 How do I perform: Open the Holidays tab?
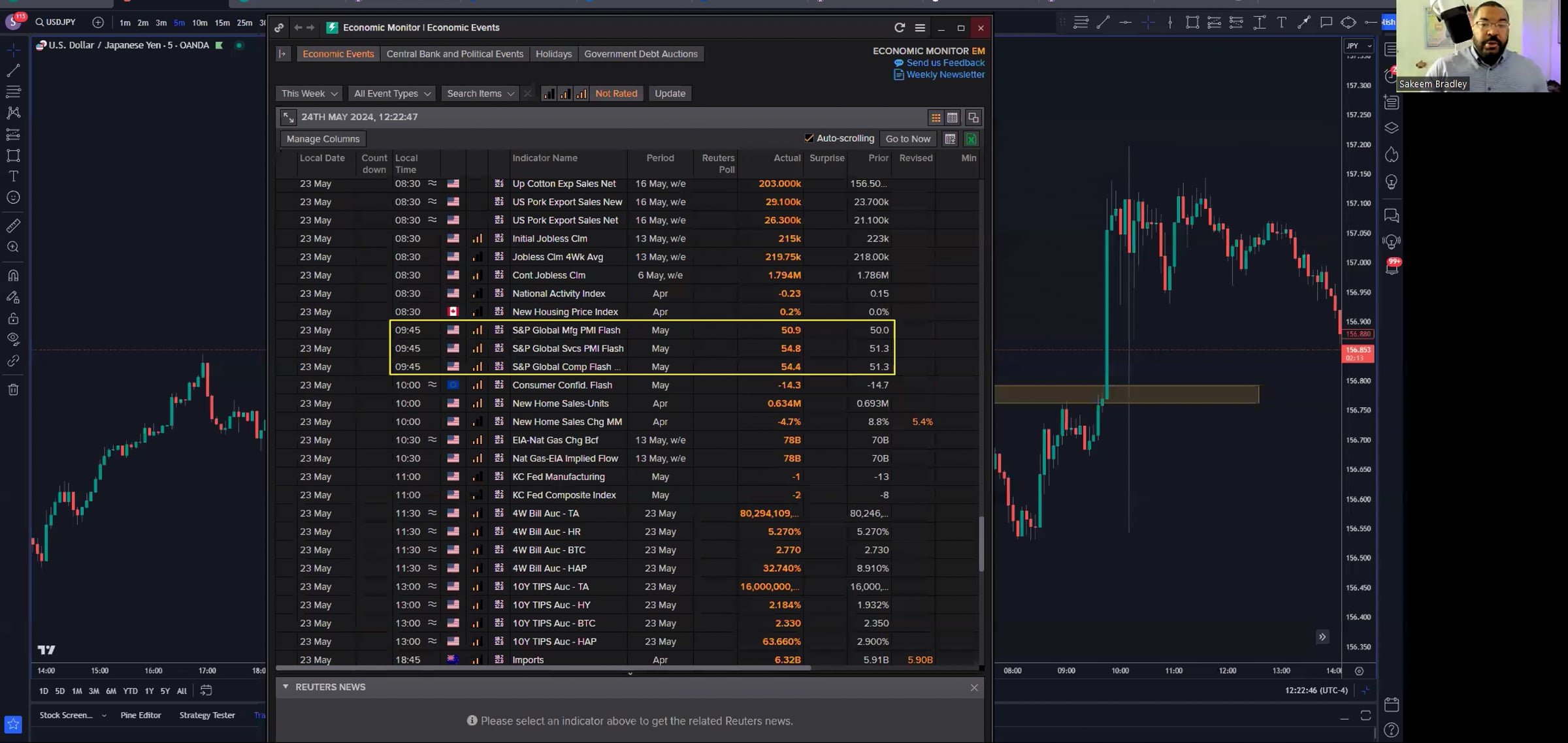(553, 54)
